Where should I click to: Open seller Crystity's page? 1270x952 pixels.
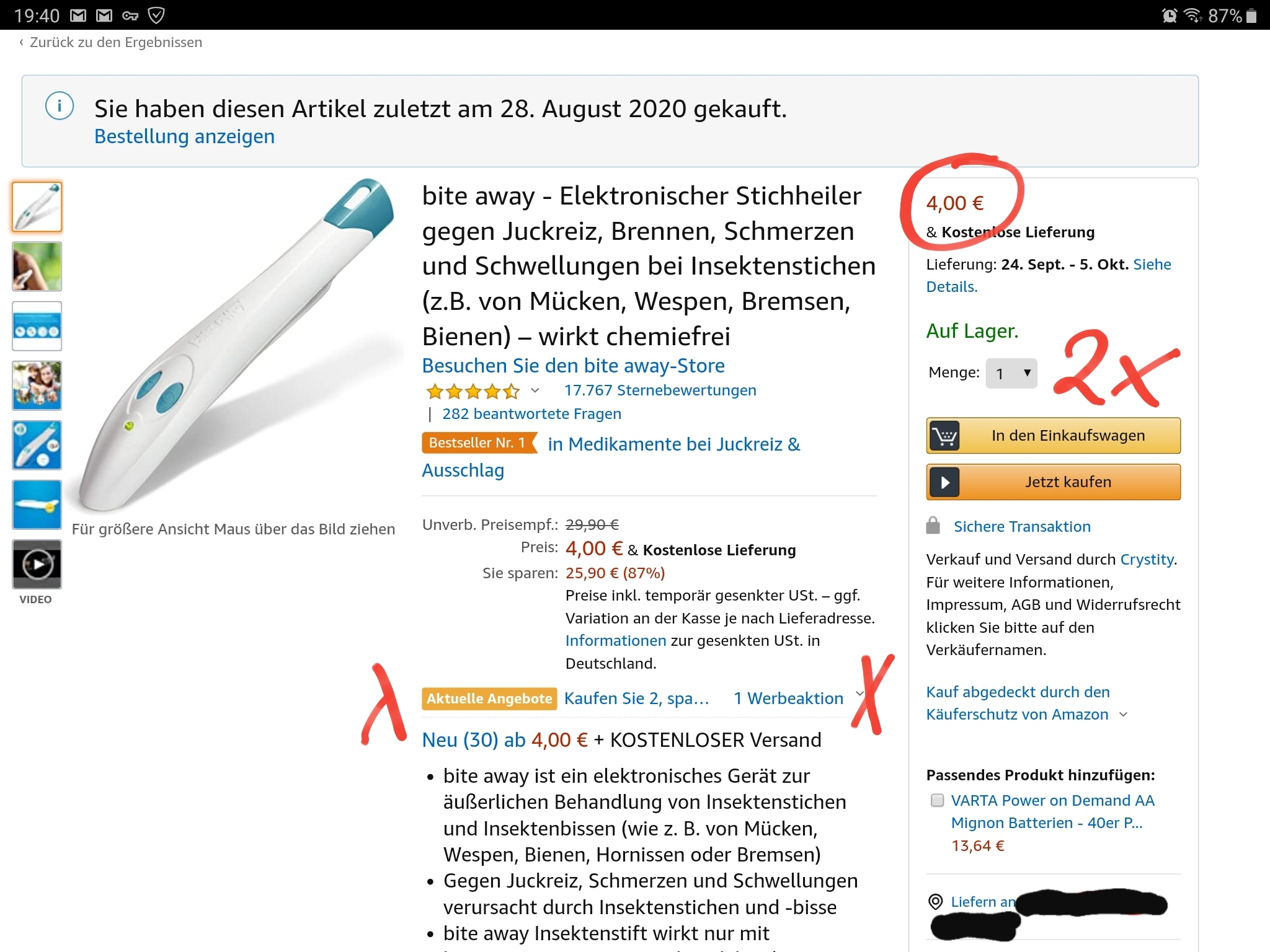coord(1147,560)
